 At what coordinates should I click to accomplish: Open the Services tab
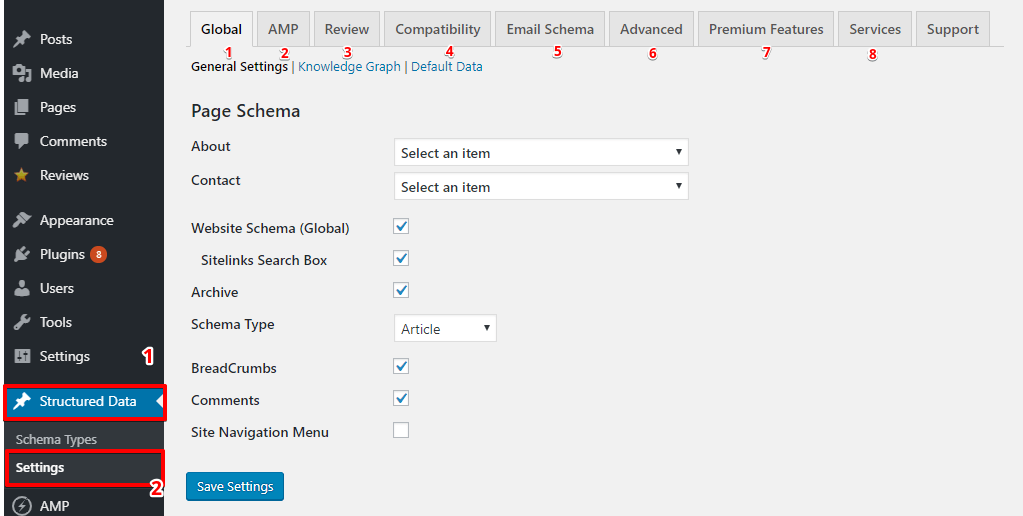tap(875, 29)
